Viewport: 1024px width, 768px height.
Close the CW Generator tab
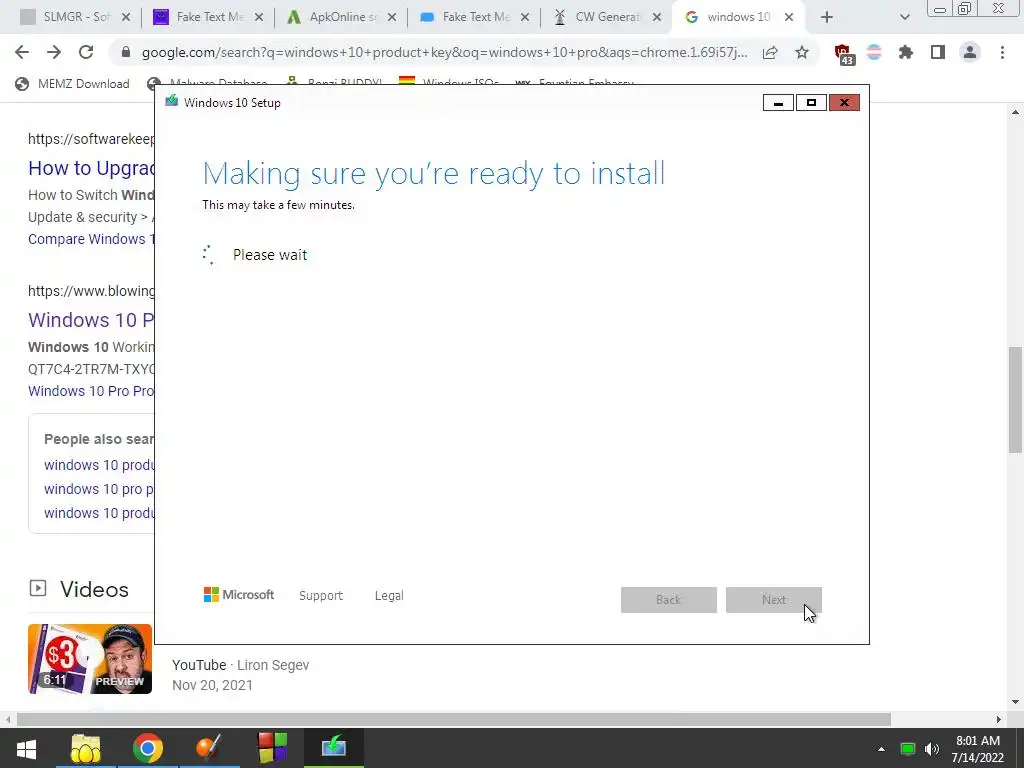click(658, 18)
